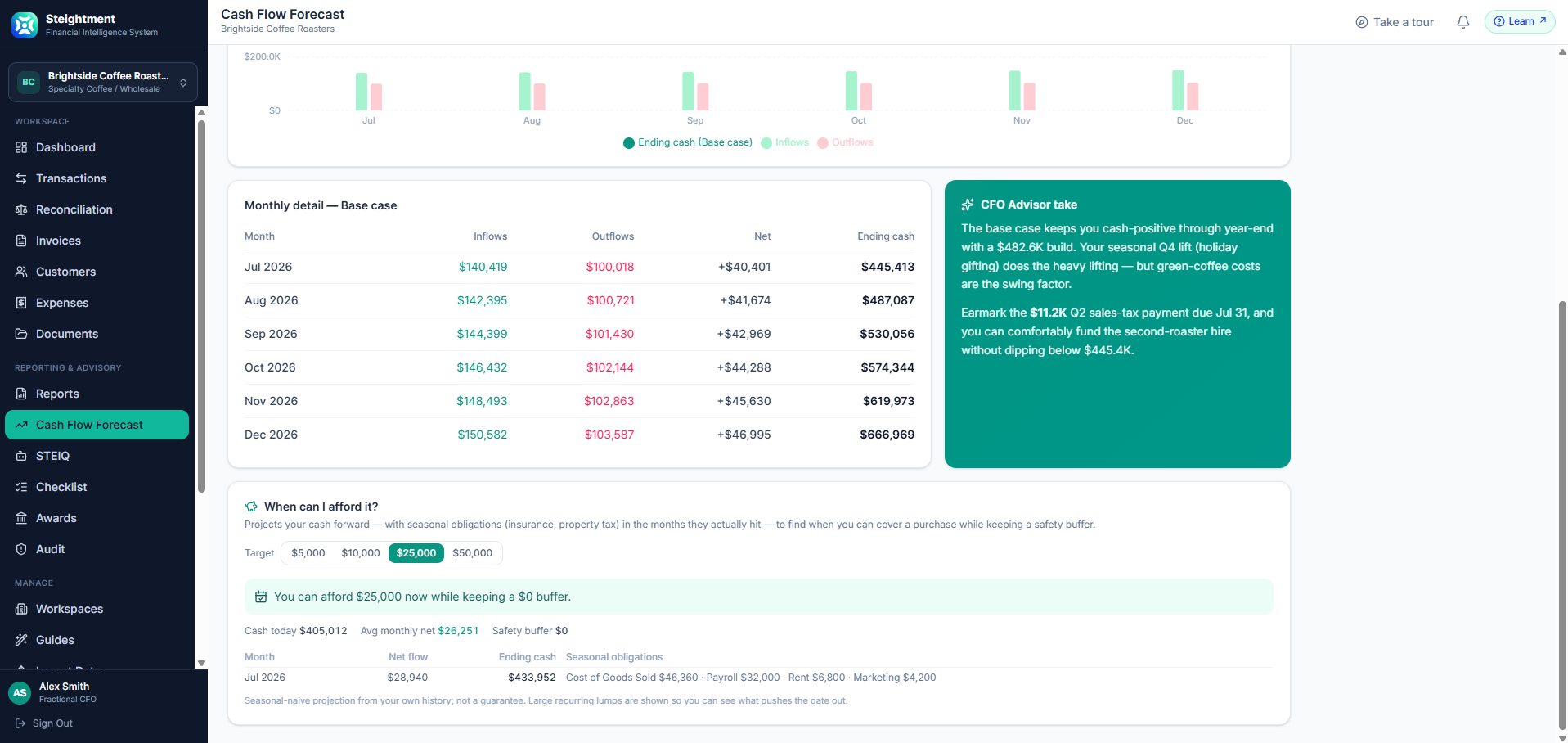The image size is (1568, 743).
Task: Open the Learn link
Action: click(x=1520, y=21)
